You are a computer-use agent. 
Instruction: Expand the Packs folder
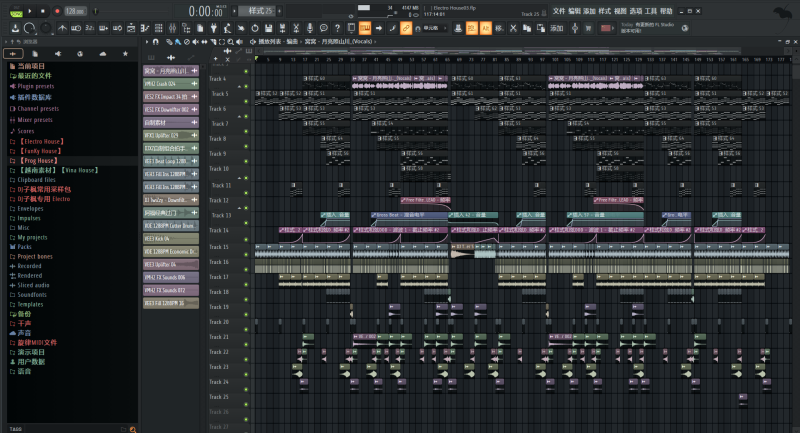24,247
